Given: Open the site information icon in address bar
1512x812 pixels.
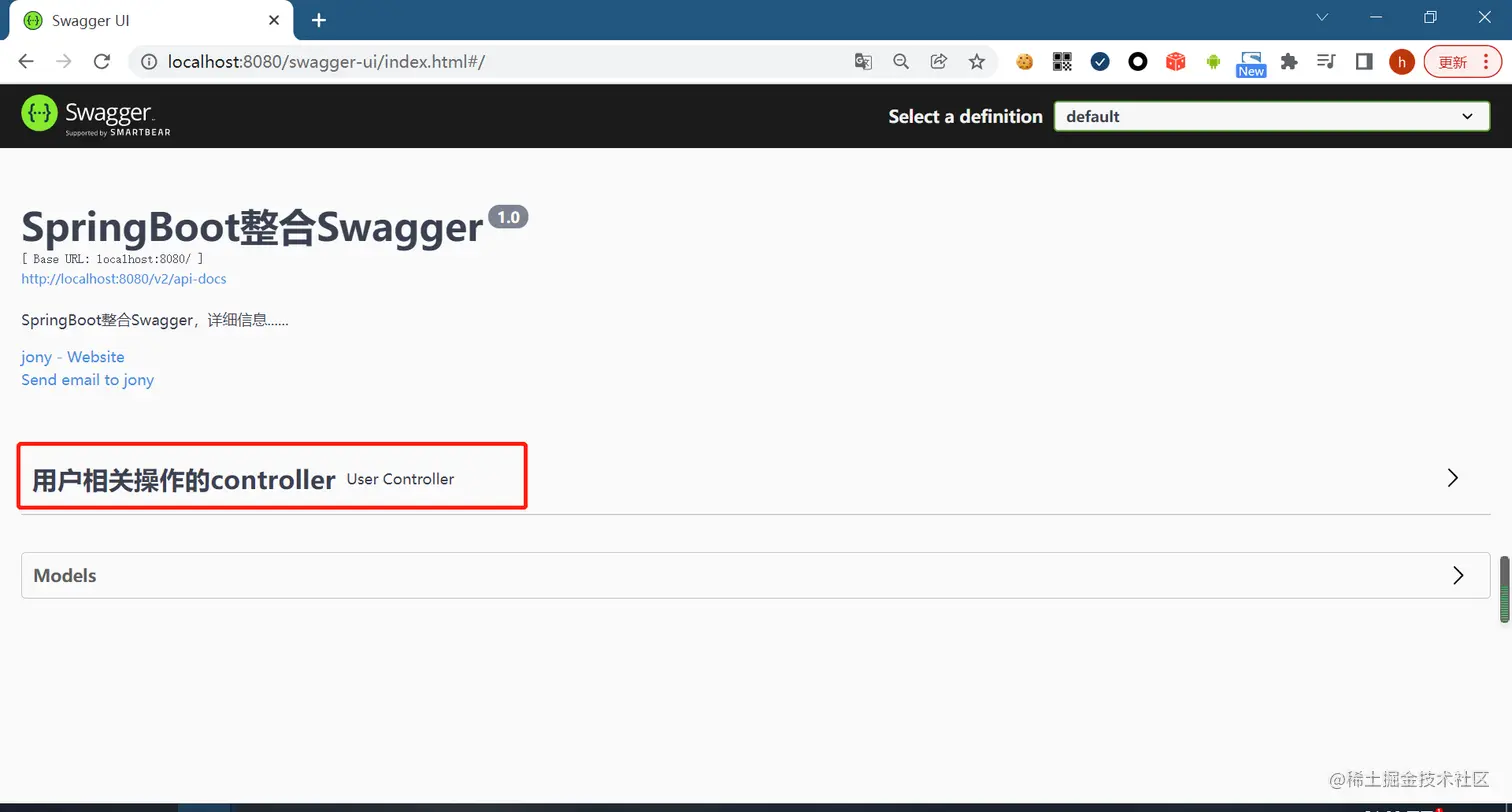Looking at the screenshot, I should 149,62.
